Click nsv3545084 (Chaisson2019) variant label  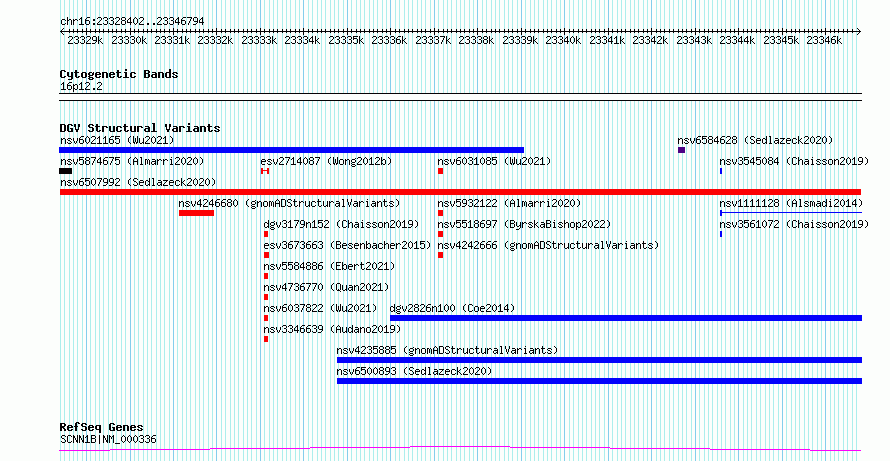click(794, 161)
